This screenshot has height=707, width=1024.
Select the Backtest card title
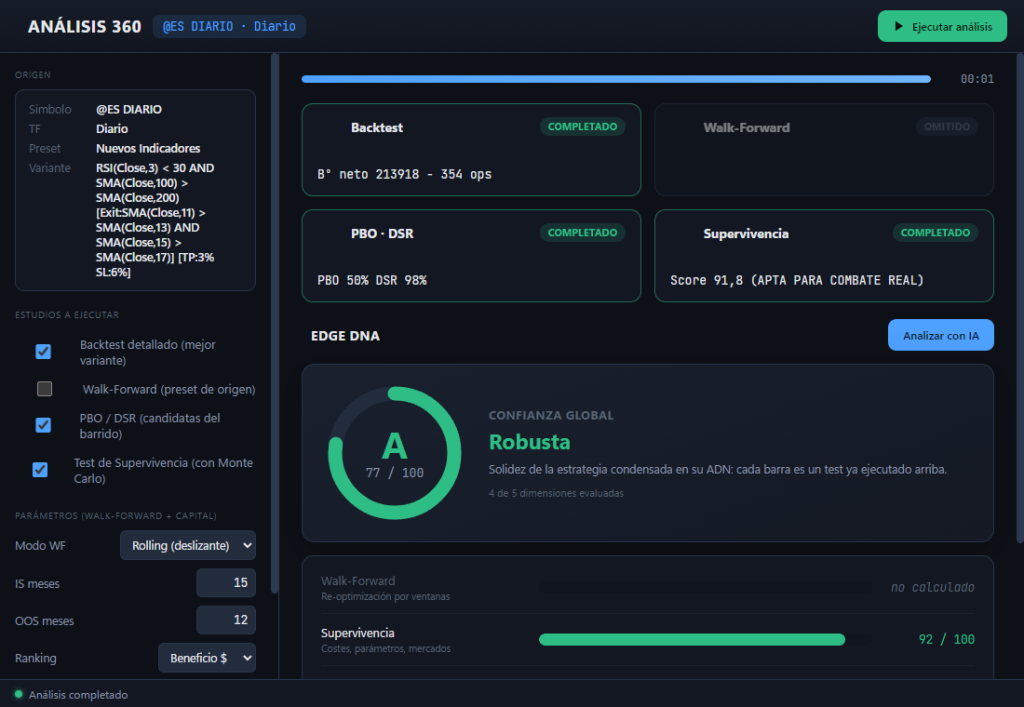[x=377, y=128]
